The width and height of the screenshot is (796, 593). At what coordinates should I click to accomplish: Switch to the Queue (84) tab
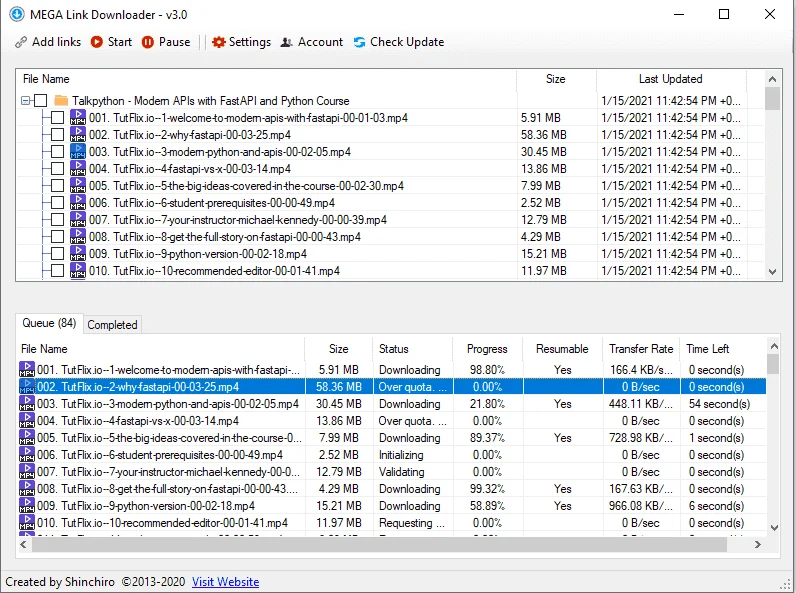[49, 323]
